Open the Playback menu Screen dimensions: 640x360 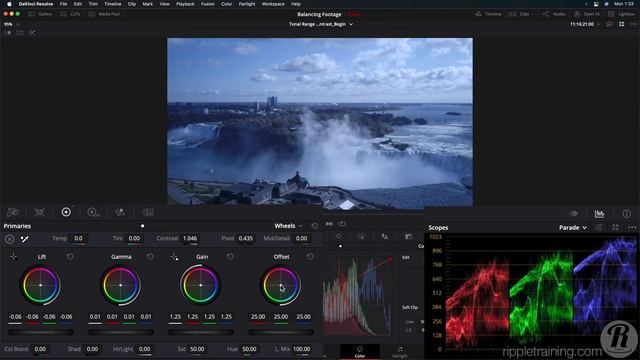(185, 4)
